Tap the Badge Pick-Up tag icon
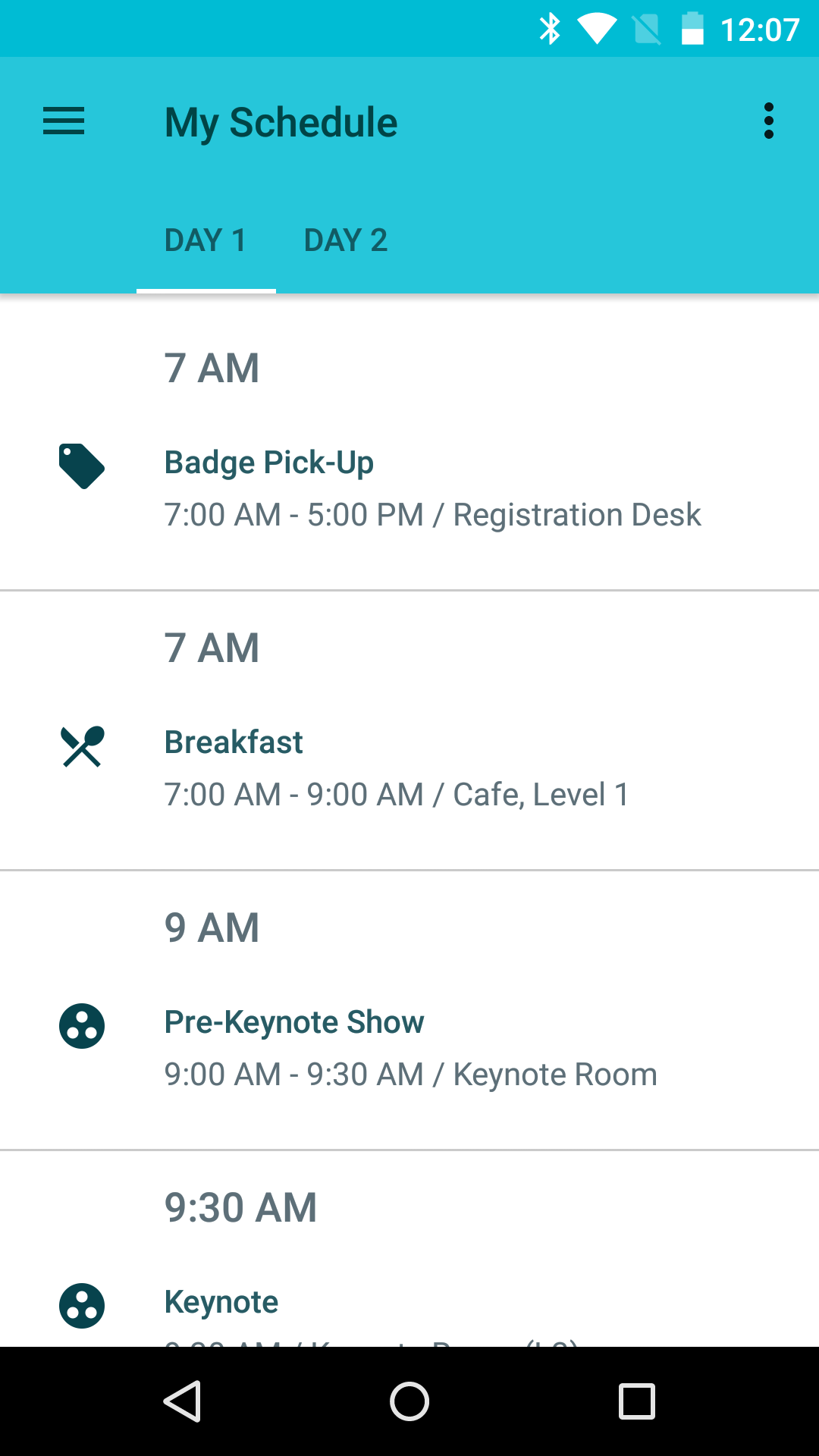This screenshot has width=819, height=1456. tap(82, 466)
